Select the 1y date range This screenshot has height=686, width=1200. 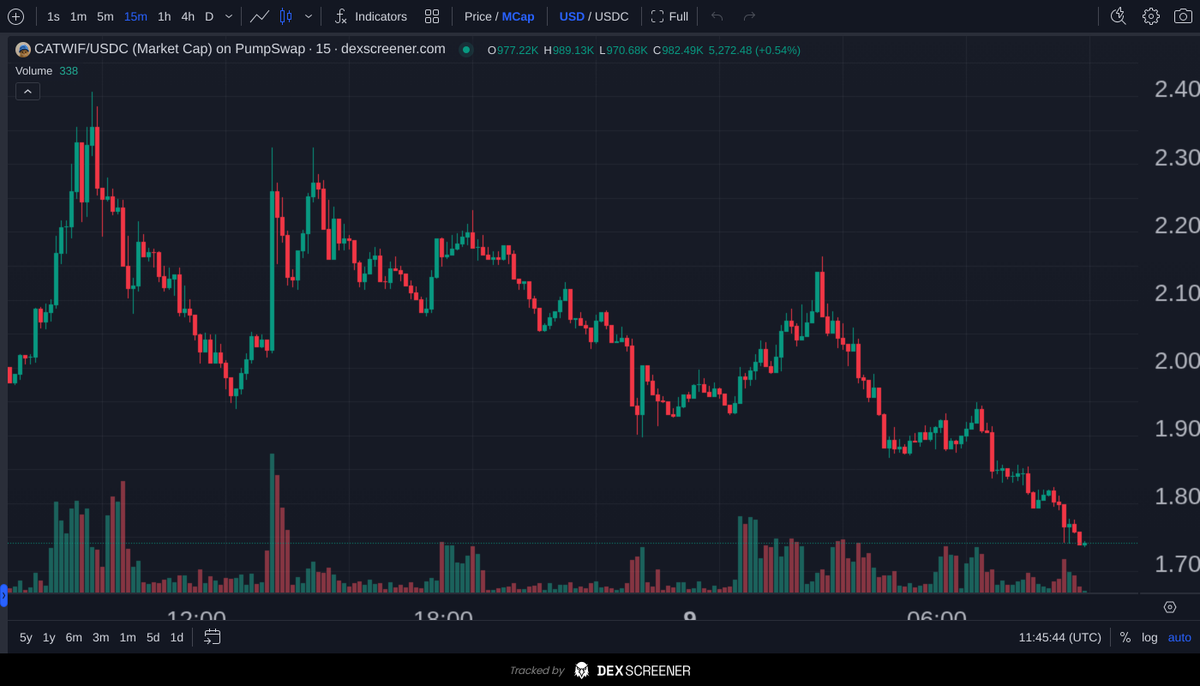pyautogui.click(x=49, y=637)
